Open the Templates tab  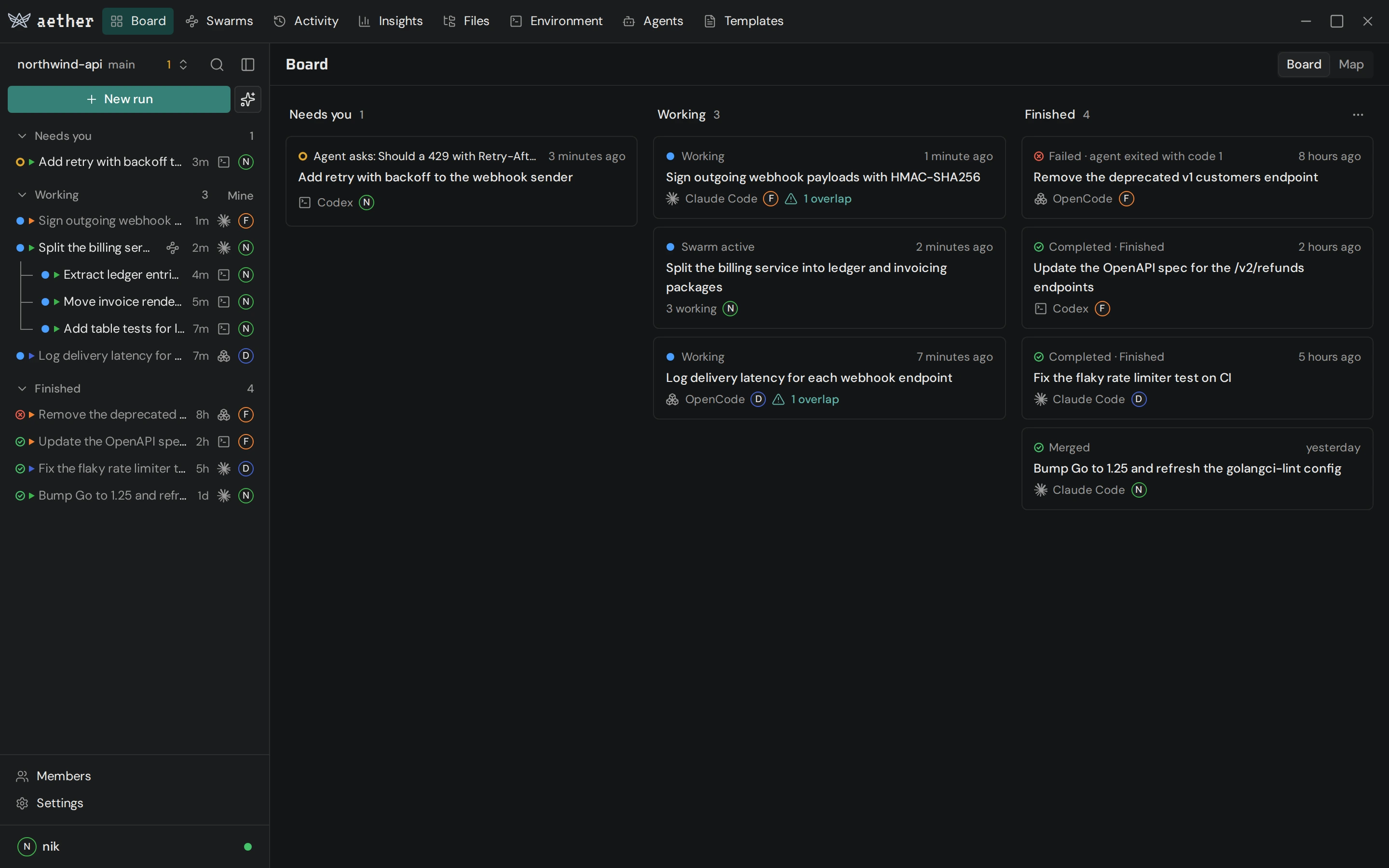click(x=743, y=21)
